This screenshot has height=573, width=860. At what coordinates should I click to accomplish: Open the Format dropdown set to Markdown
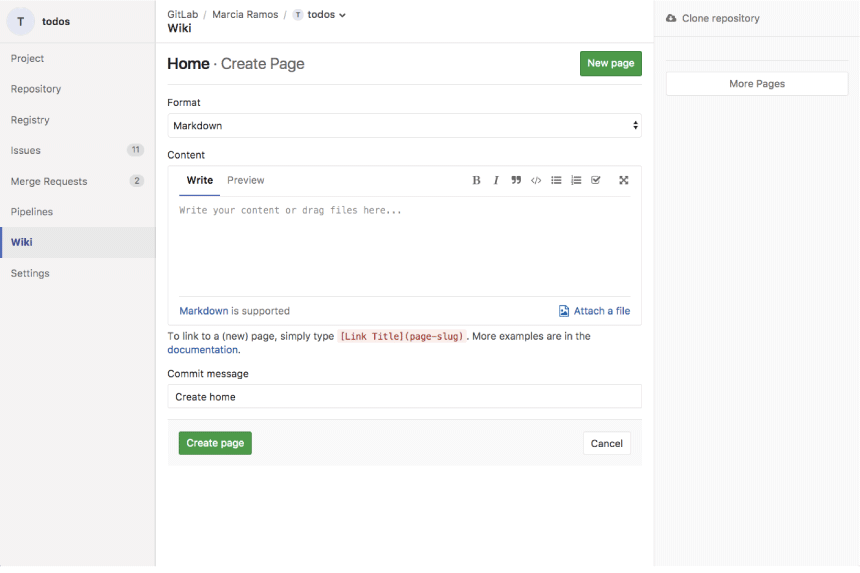404,126
